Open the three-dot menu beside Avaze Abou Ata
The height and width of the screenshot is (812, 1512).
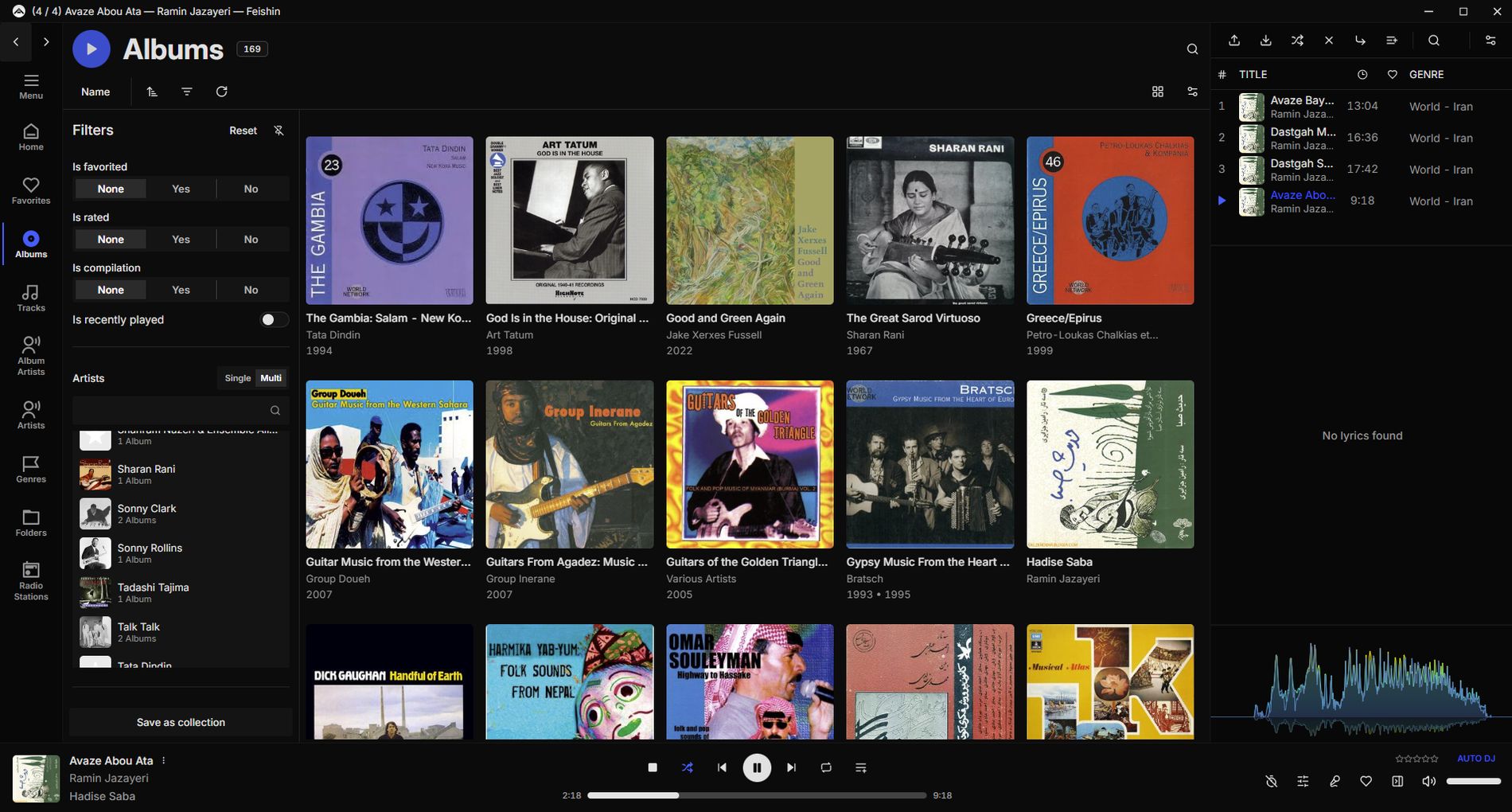pos(164,760)
